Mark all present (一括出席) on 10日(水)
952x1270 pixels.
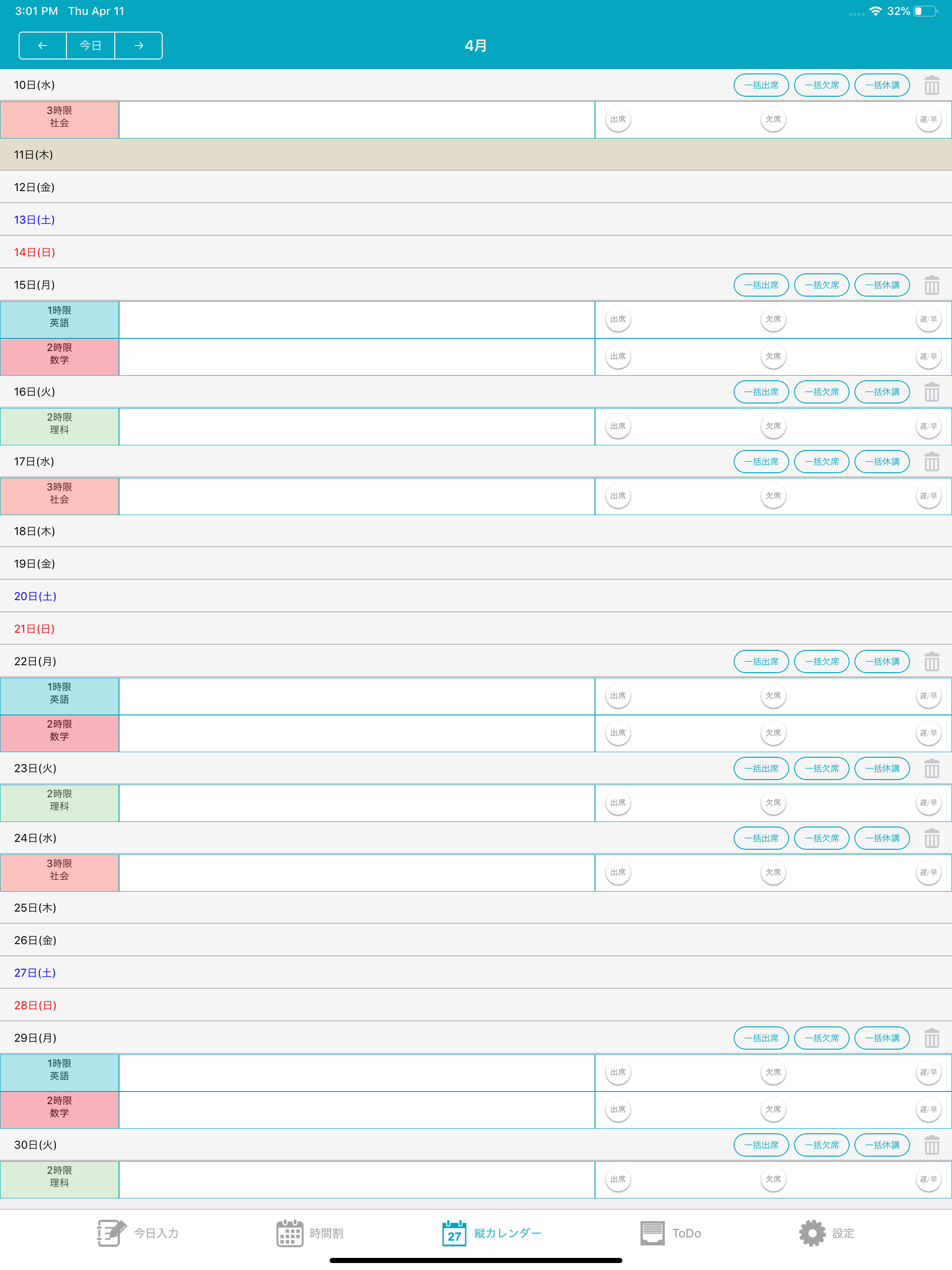(x=761, y=86)
